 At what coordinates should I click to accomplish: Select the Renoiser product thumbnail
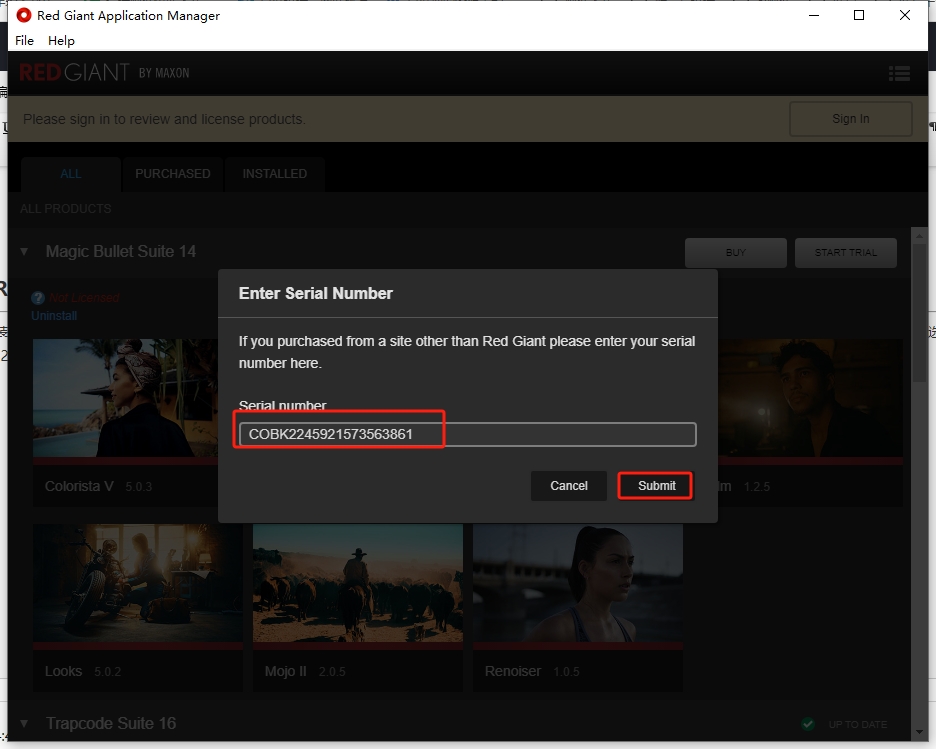[x=578, y=583]
